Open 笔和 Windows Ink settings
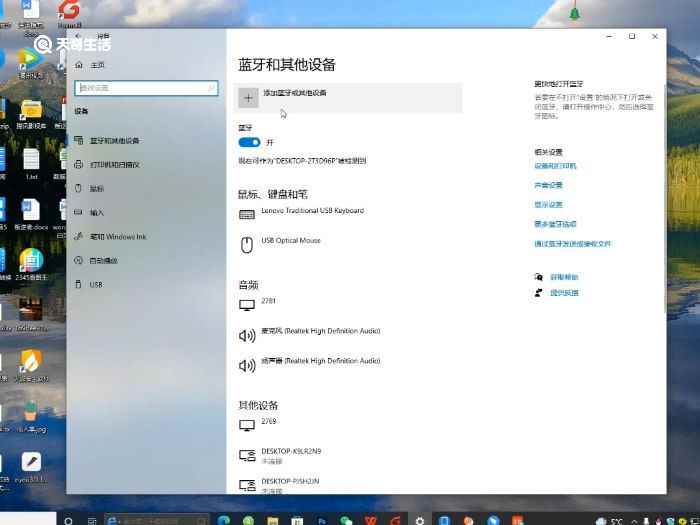Image resolution: width=700 pixels, height=525 pixels. (118, 237)
